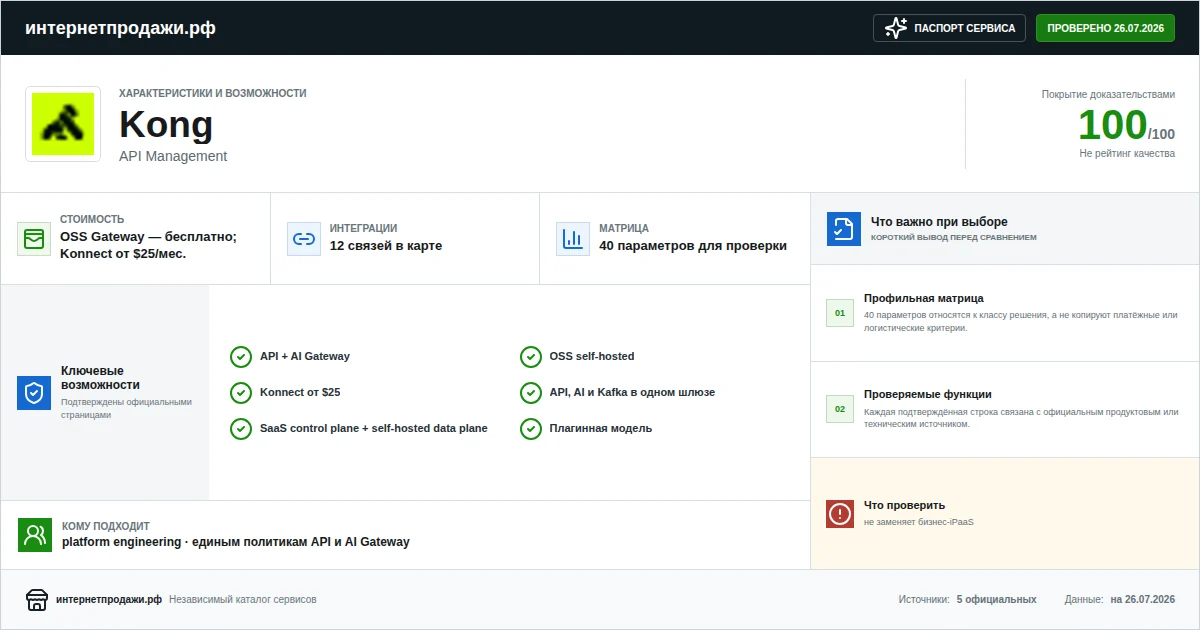Click the Ключевые возможности heading
The height and width of the screenshot is (630, 1200).
click(100, 378)
